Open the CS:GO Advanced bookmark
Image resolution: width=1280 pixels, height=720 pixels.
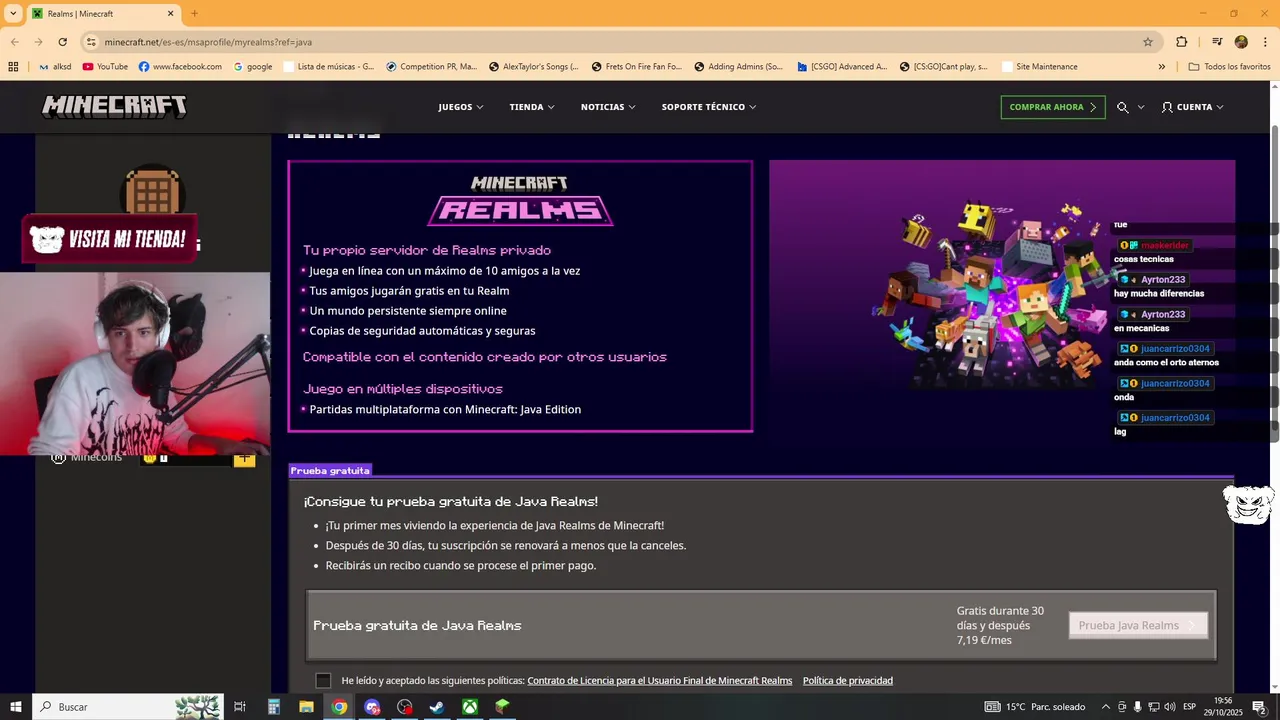tap(842, 67)
